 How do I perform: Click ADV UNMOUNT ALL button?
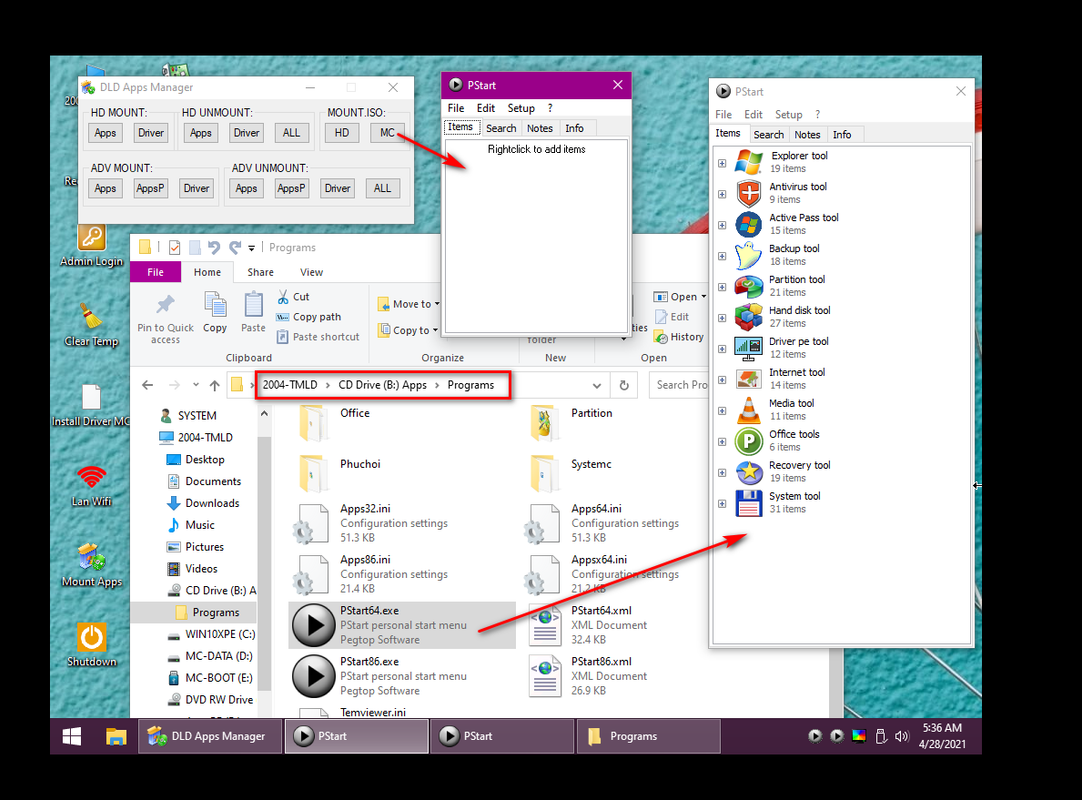[x=383, y=188]
